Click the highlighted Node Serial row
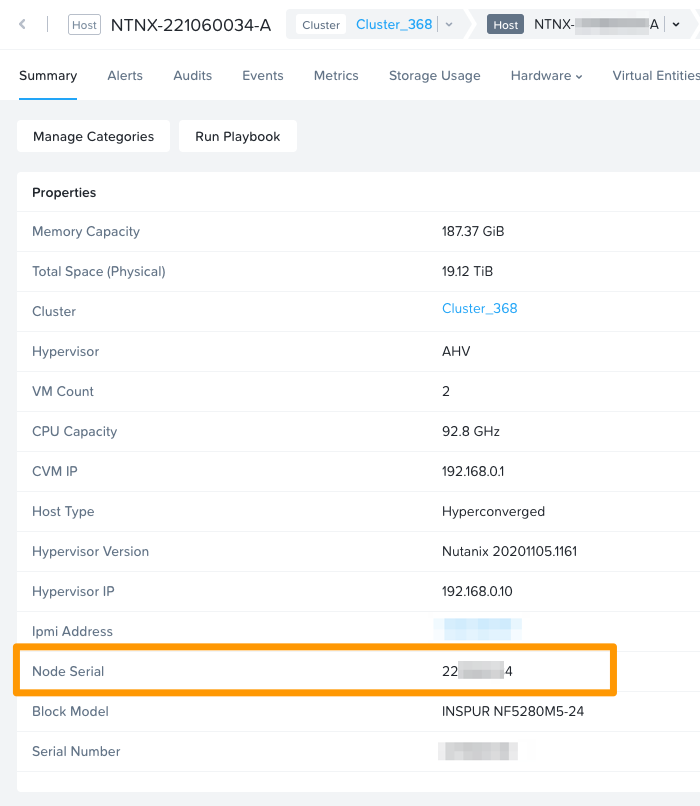 point(315,671)
